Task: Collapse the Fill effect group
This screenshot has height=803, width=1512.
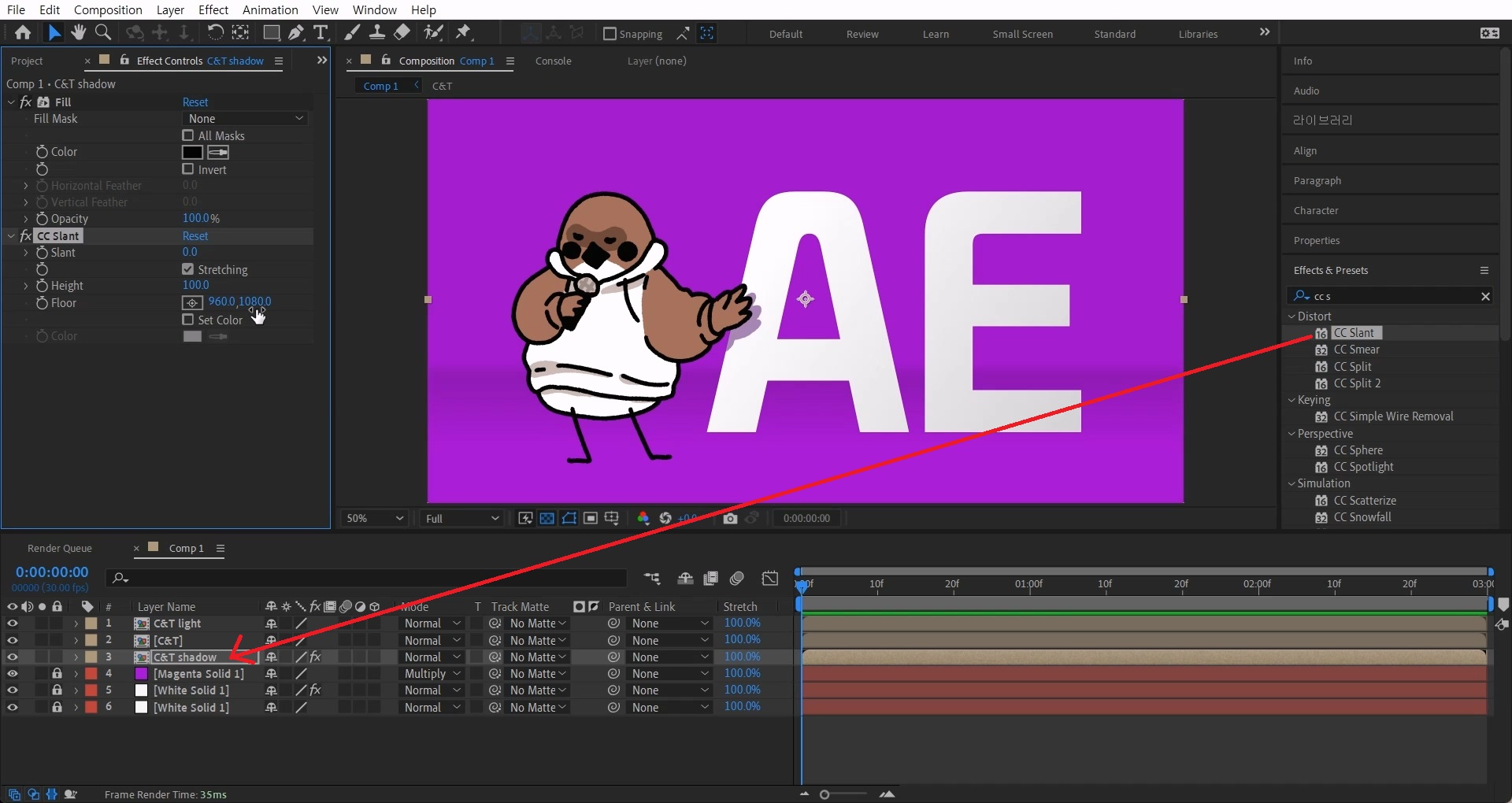Action: click(x=11, y=102)
